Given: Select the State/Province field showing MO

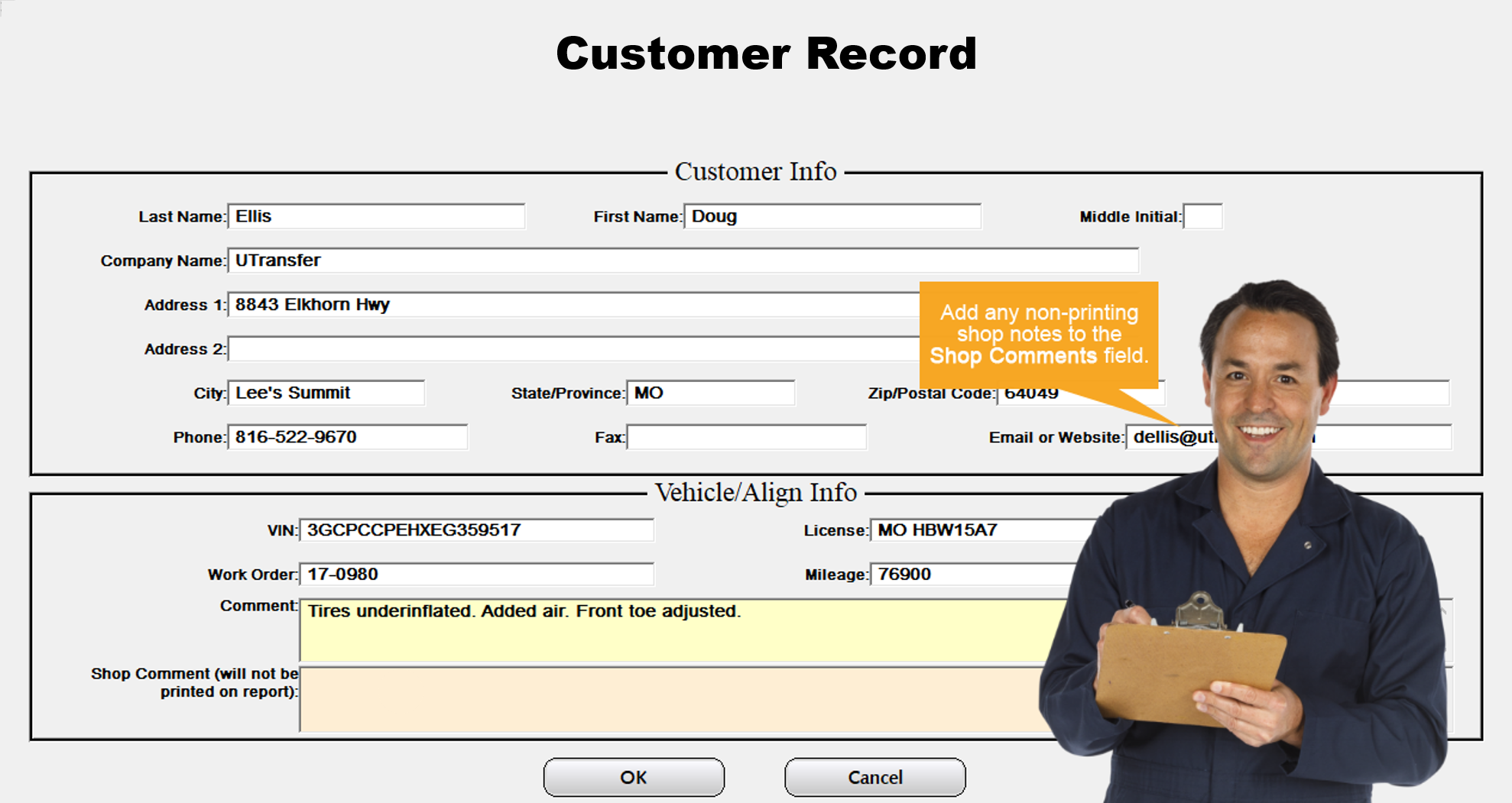Looking at the screenshot, I should [x=710, y=393].
